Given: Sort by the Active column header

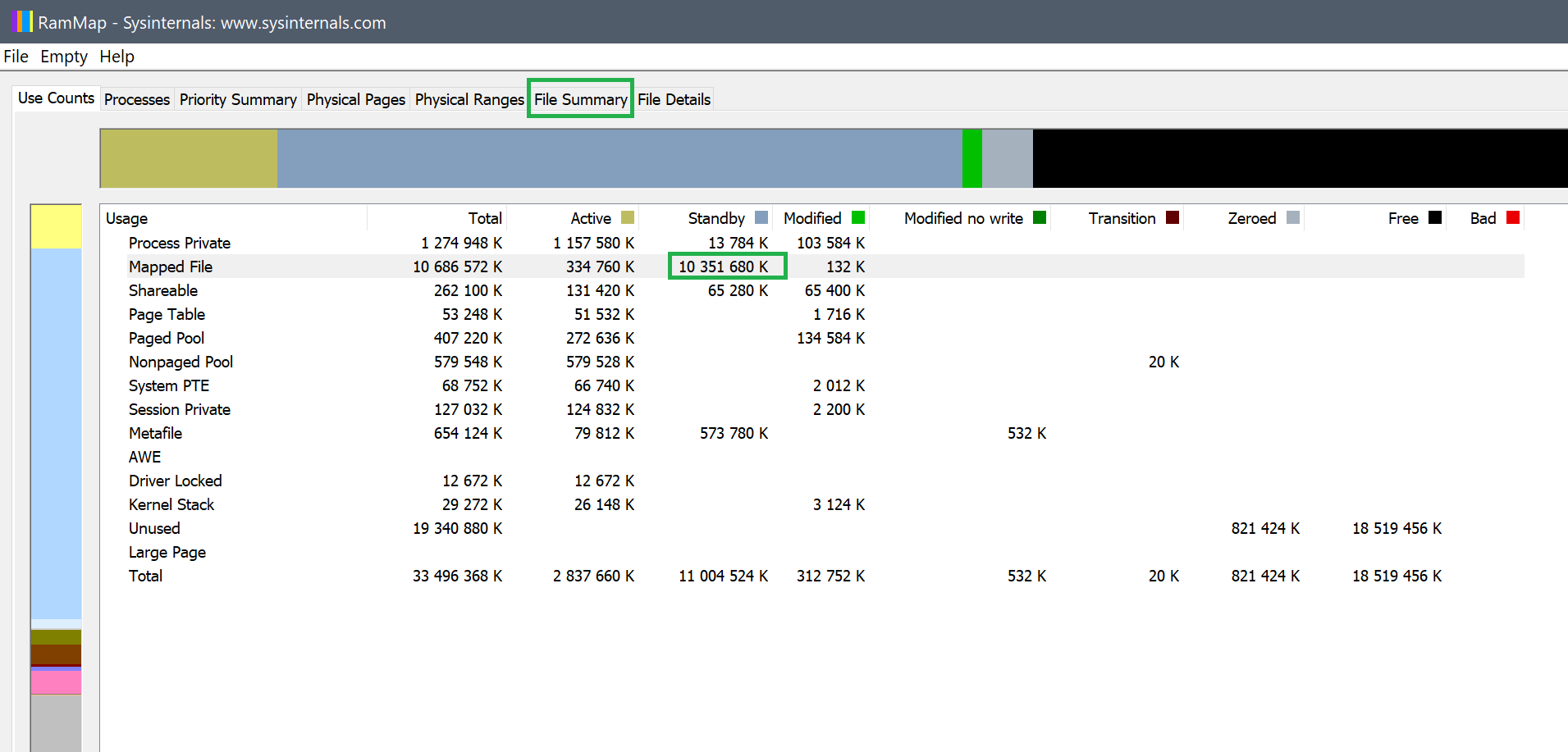Looking at the screenshot, I should (573, 218).
